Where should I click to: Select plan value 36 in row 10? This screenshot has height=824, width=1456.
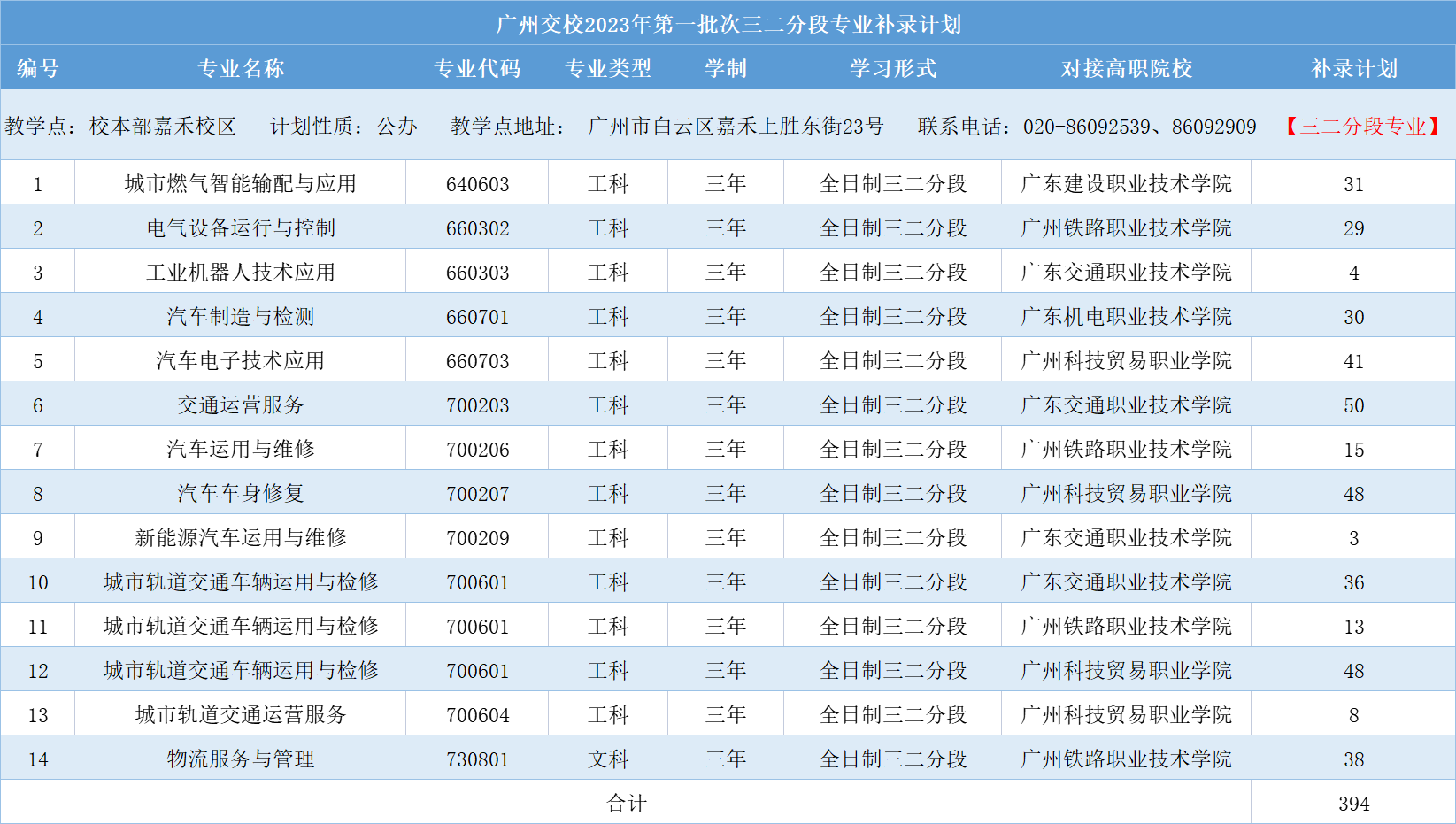[1354, 582]
